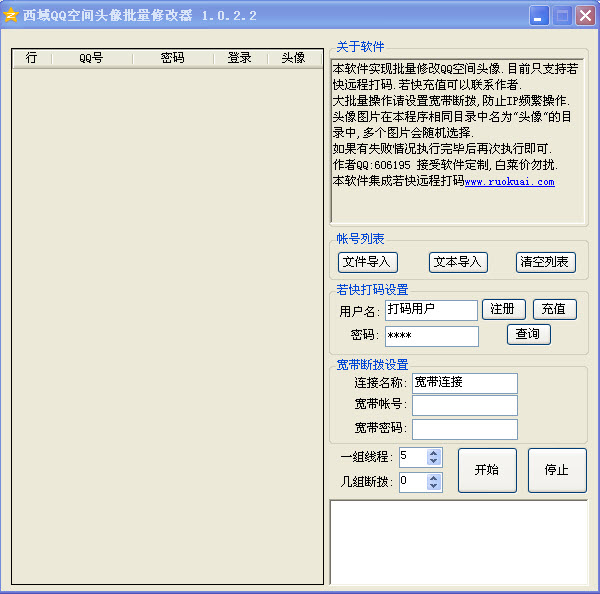Increase 几组断拨 value with up arrow
600x594 pixels.
(x=434, y=478)
